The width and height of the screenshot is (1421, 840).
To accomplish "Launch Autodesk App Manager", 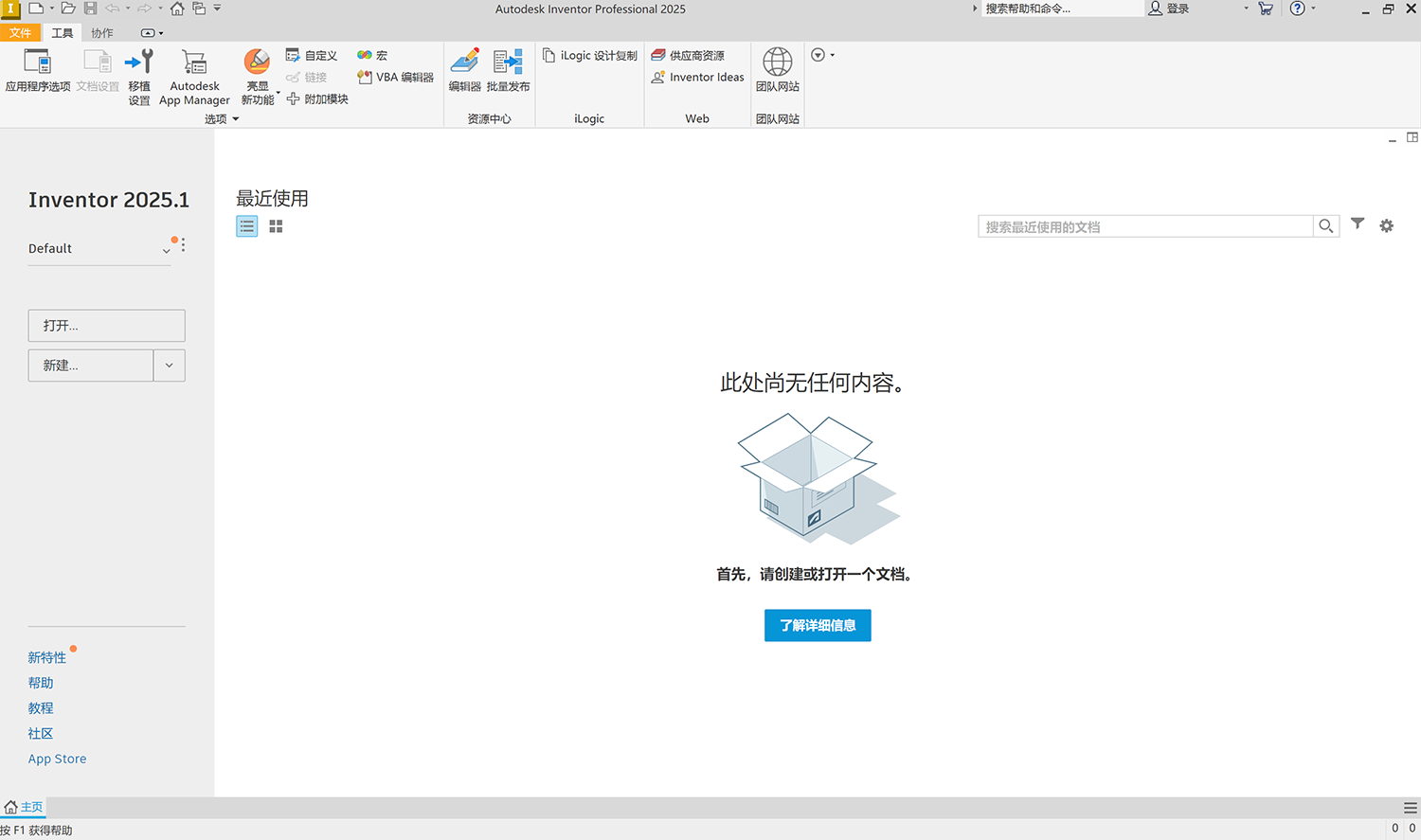I will 194,76.
